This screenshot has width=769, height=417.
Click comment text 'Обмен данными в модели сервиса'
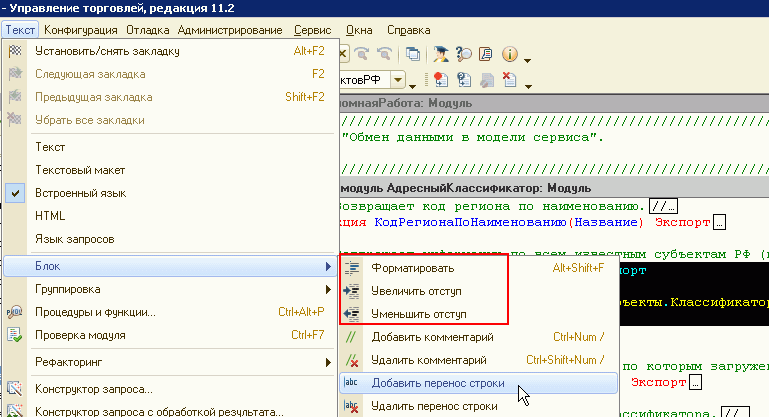[x=472, y=137]
